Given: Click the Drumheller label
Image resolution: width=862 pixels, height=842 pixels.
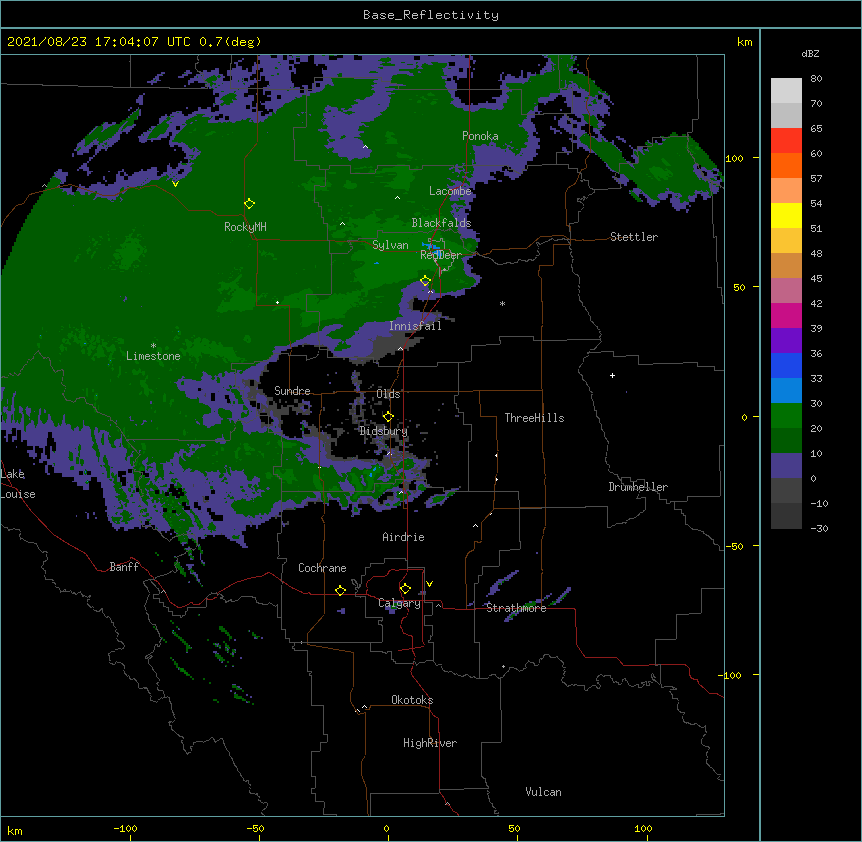Looking at the screenshot, I should click(638, 487).
